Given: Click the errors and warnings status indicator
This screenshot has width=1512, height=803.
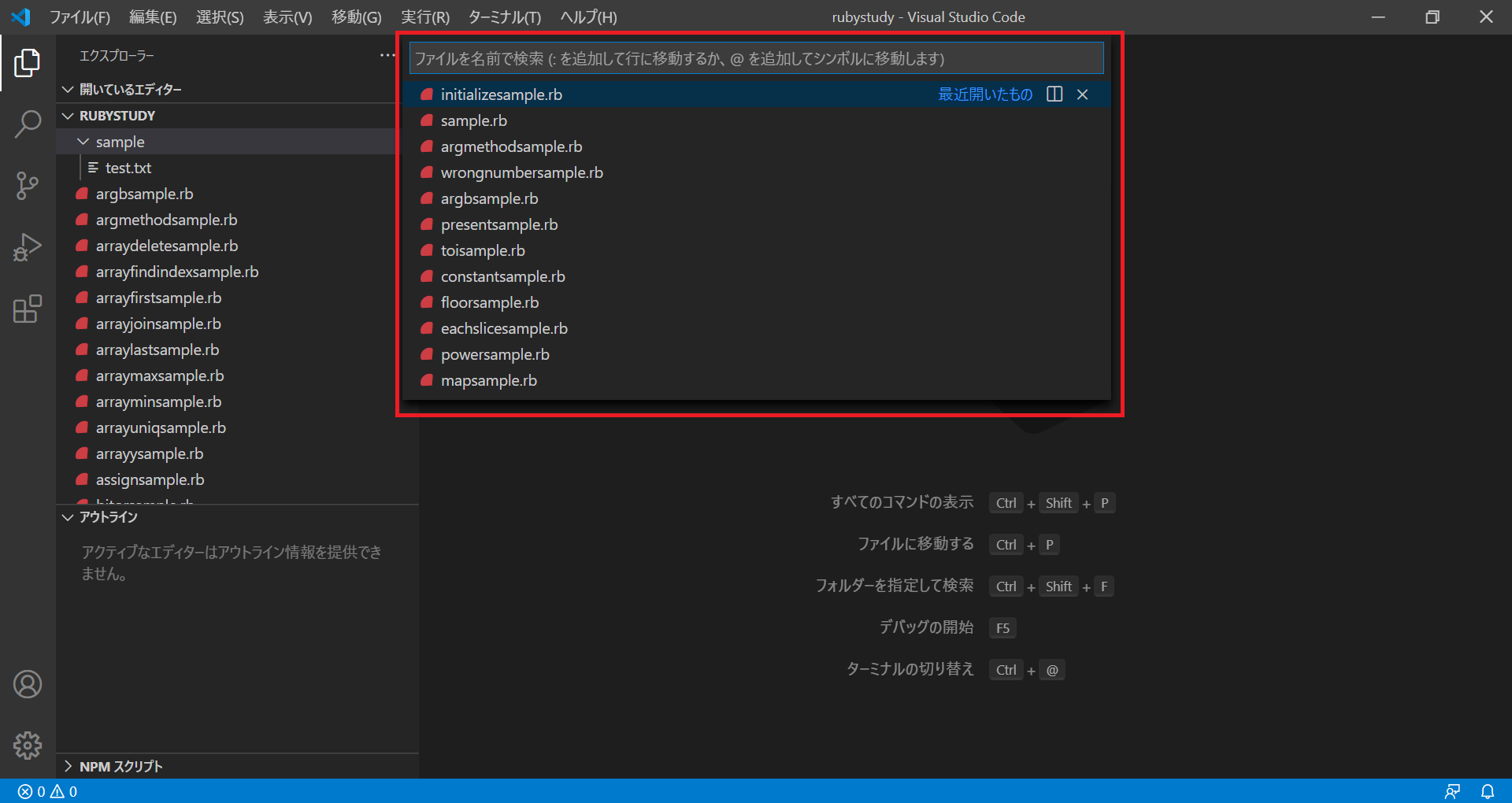Looking at the screenshot, I should coord(48,791).
